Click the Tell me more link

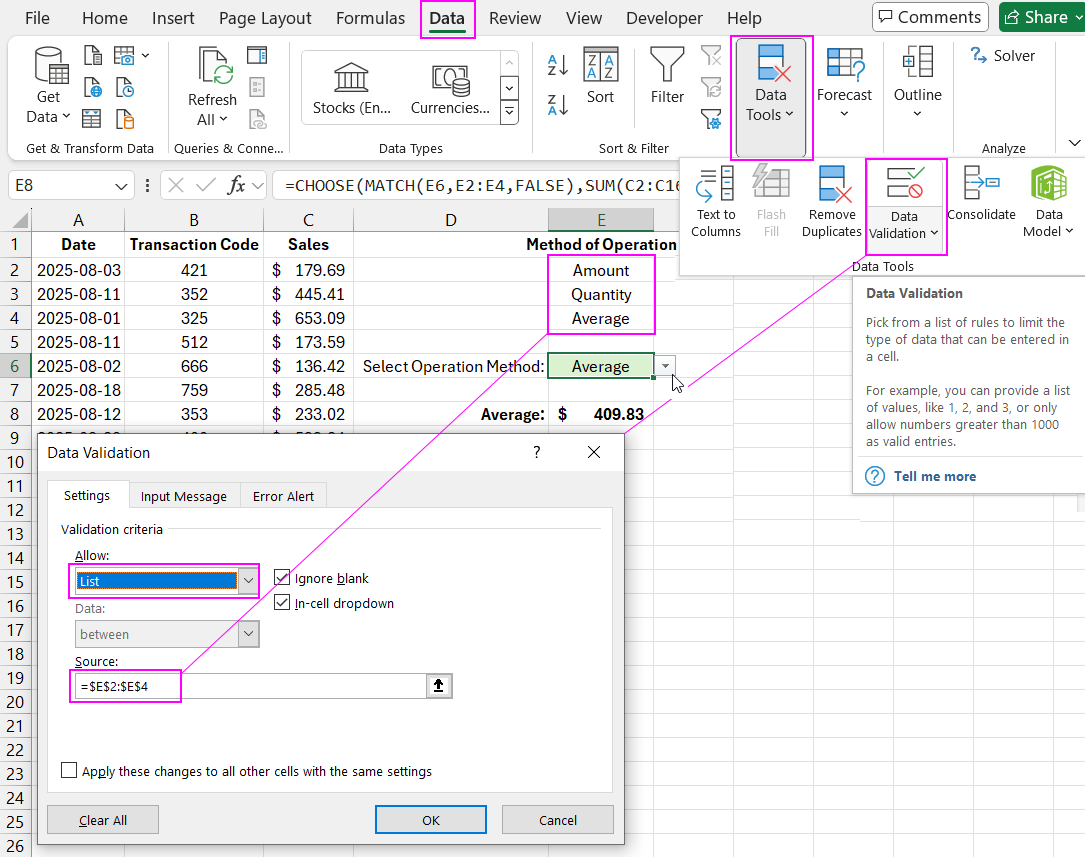click(x=934, y=476)
